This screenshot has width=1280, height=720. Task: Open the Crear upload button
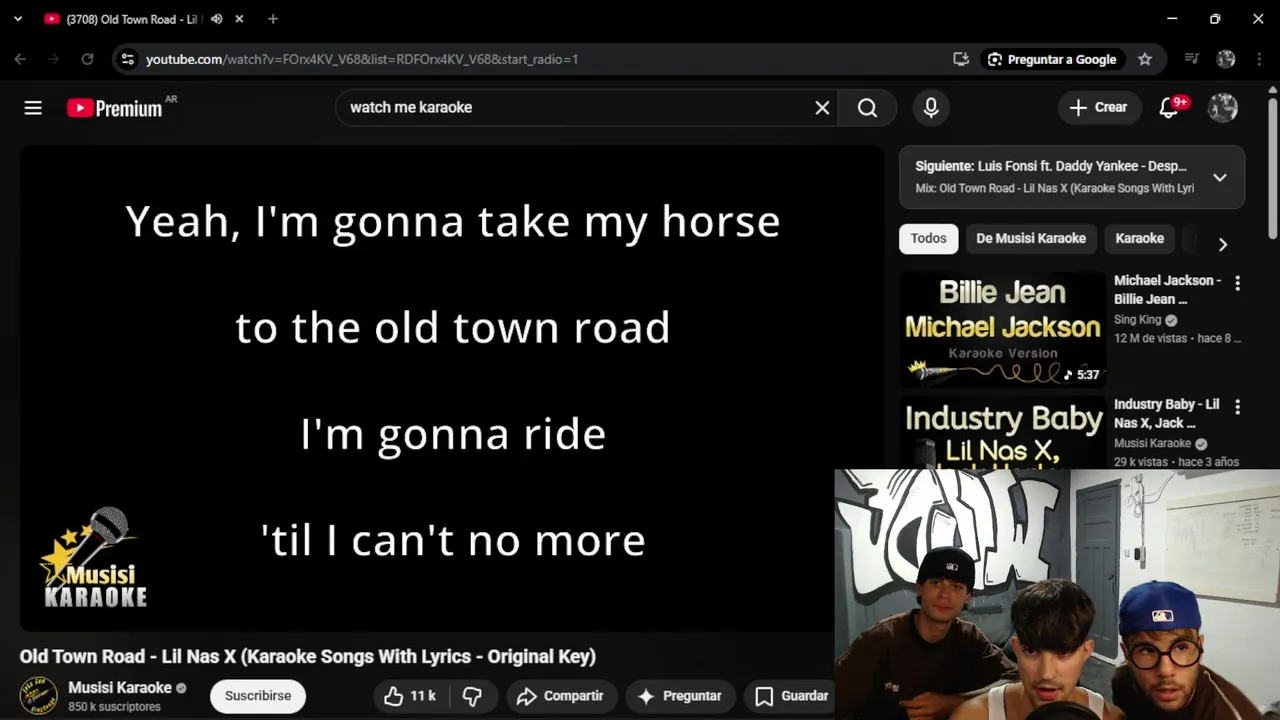(1098, 108)
